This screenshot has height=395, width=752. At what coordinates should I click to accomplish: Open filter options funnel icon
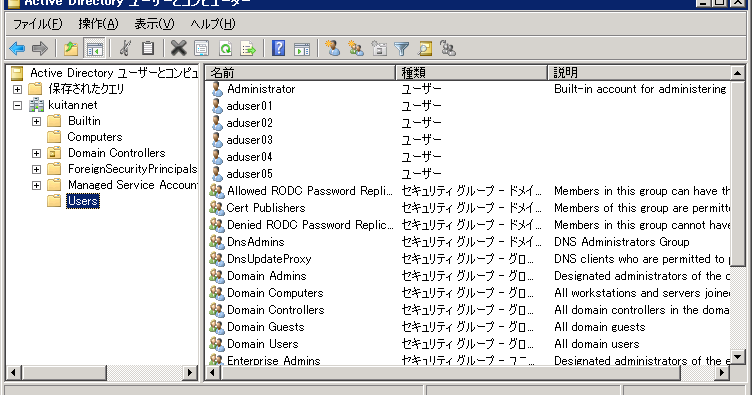coord(401,48)
